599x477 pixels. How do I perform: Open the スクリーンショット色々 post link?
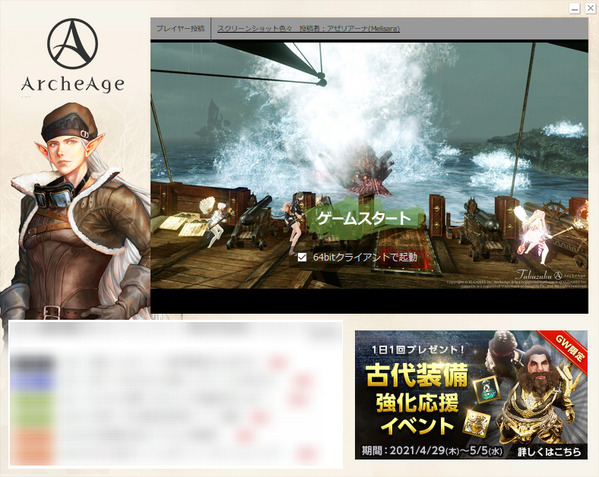[x=308, y=29]
